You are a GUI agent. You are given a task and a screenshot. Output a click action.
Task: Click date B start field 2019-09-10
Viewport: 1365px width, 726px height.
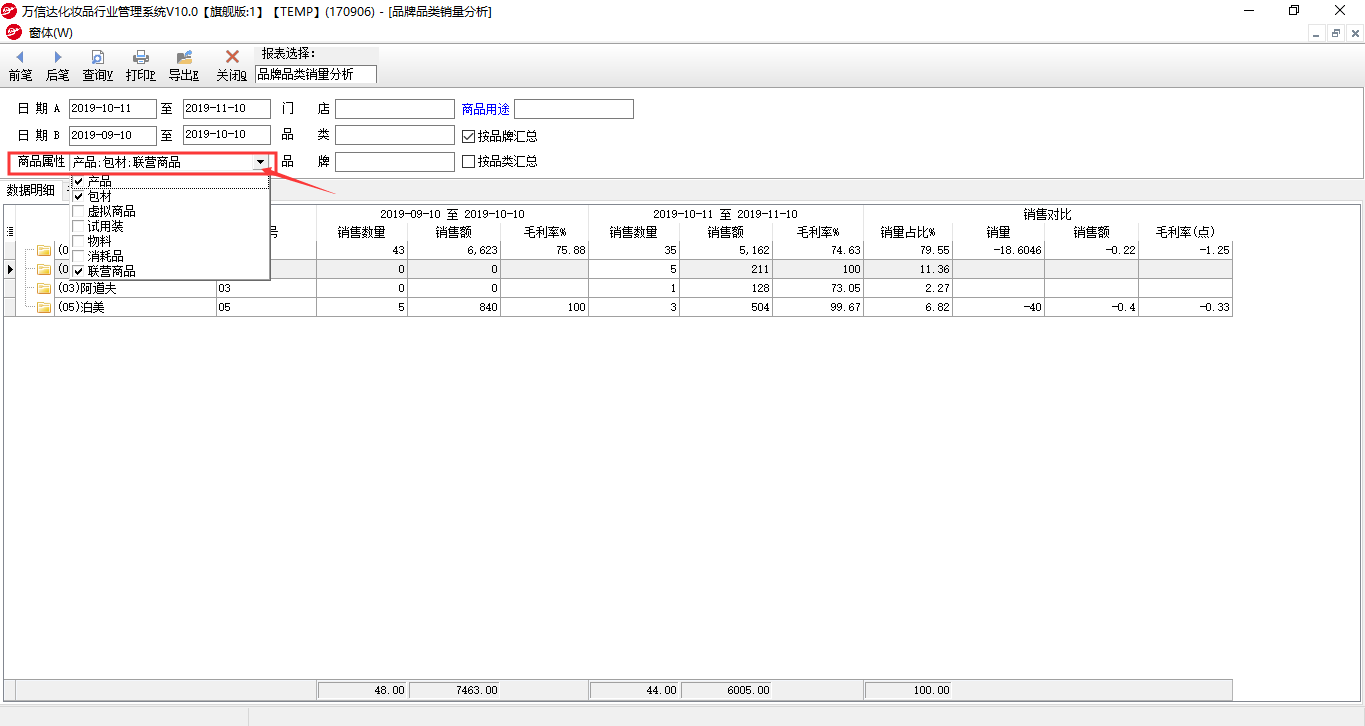(x=113, y=135)
